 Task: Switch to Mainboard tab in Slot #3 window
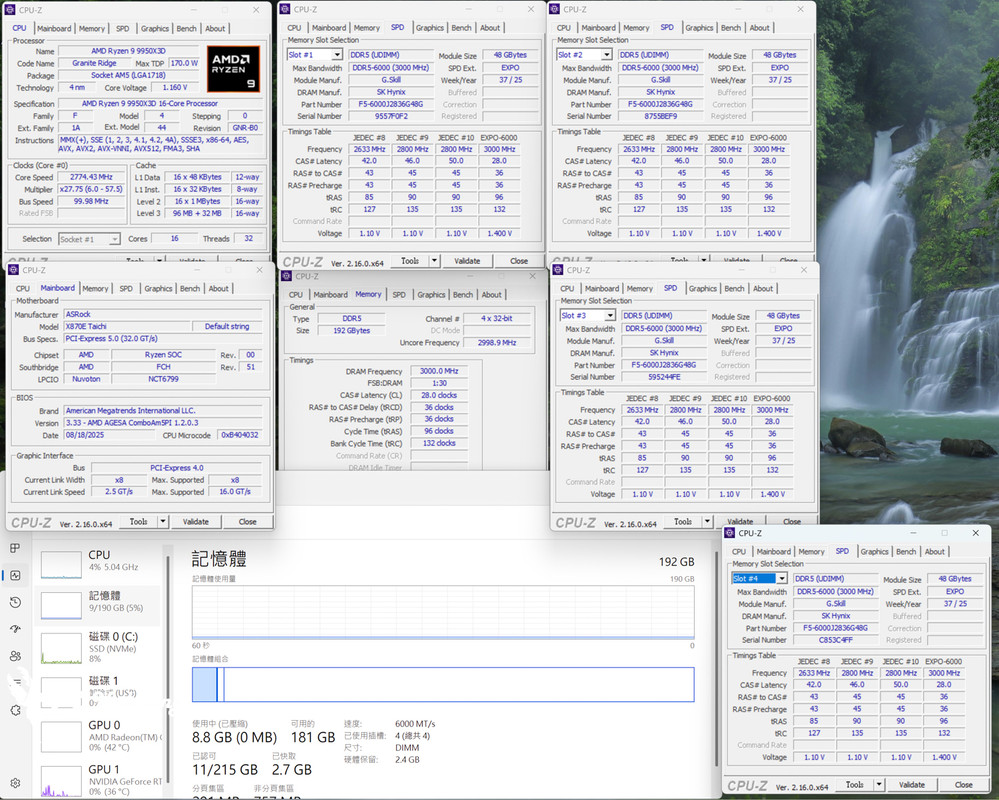click(601, 289)
